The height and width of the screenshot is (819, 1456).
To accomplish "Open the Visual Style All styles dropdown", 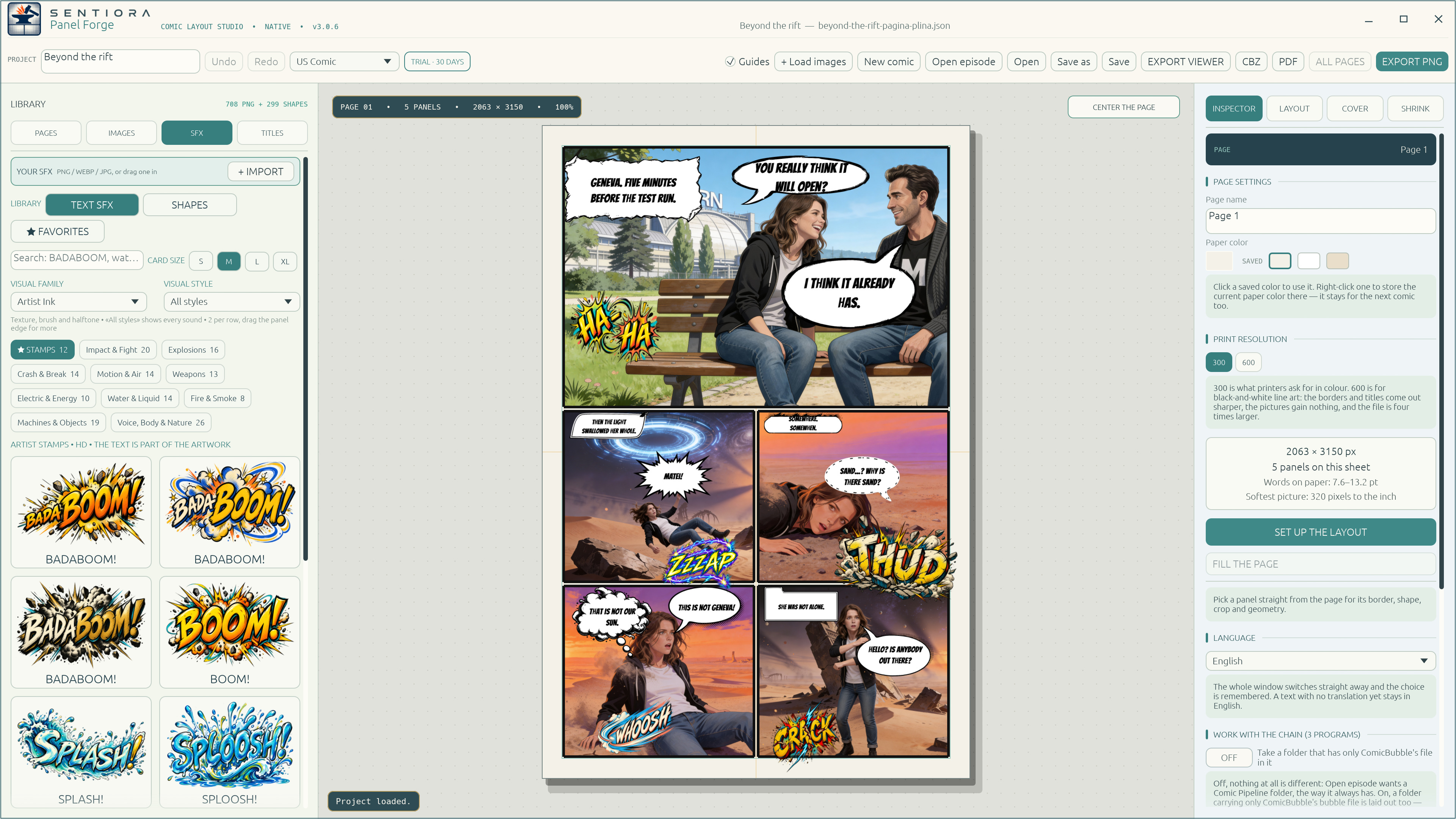I will coord(232,301).
